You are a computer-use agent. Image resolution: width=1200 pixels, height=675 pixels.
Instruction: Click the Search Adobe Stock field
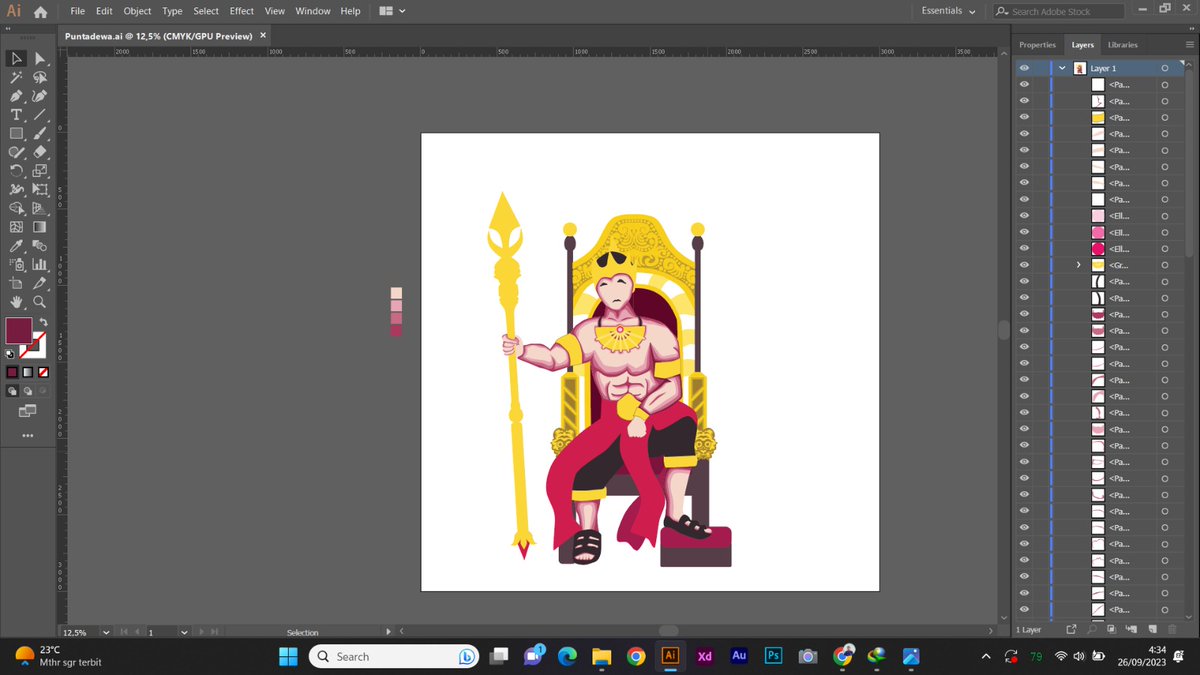pos(1059,11)
